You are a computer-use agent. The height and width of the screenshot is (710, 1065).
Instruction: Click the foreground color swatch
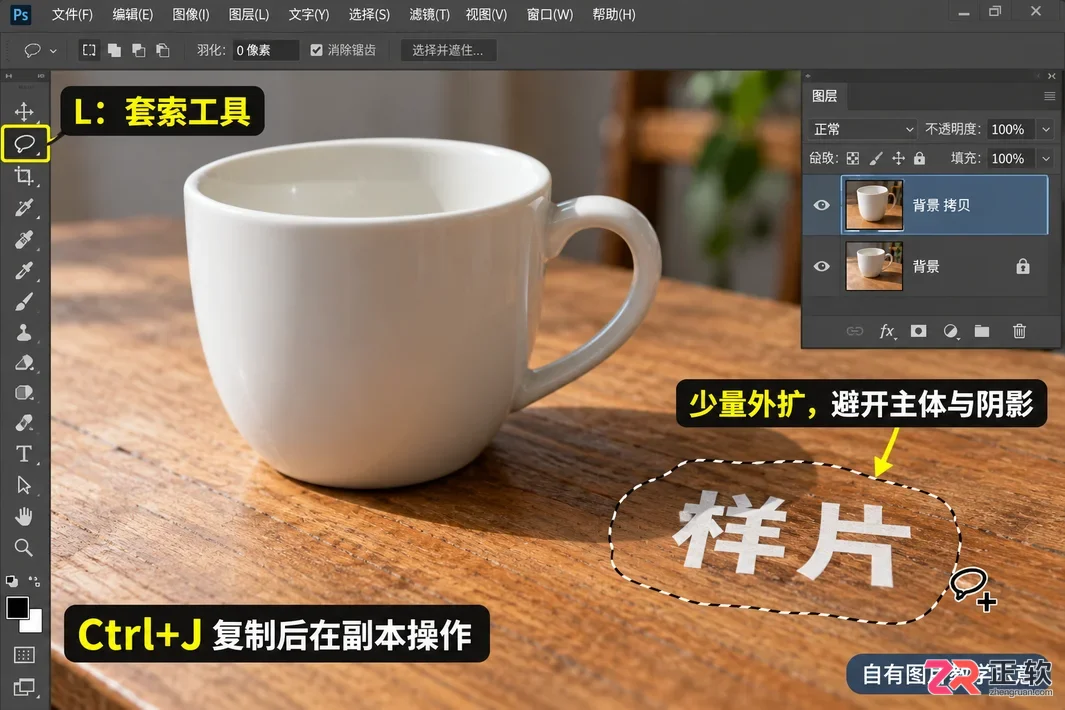(18, 607)
